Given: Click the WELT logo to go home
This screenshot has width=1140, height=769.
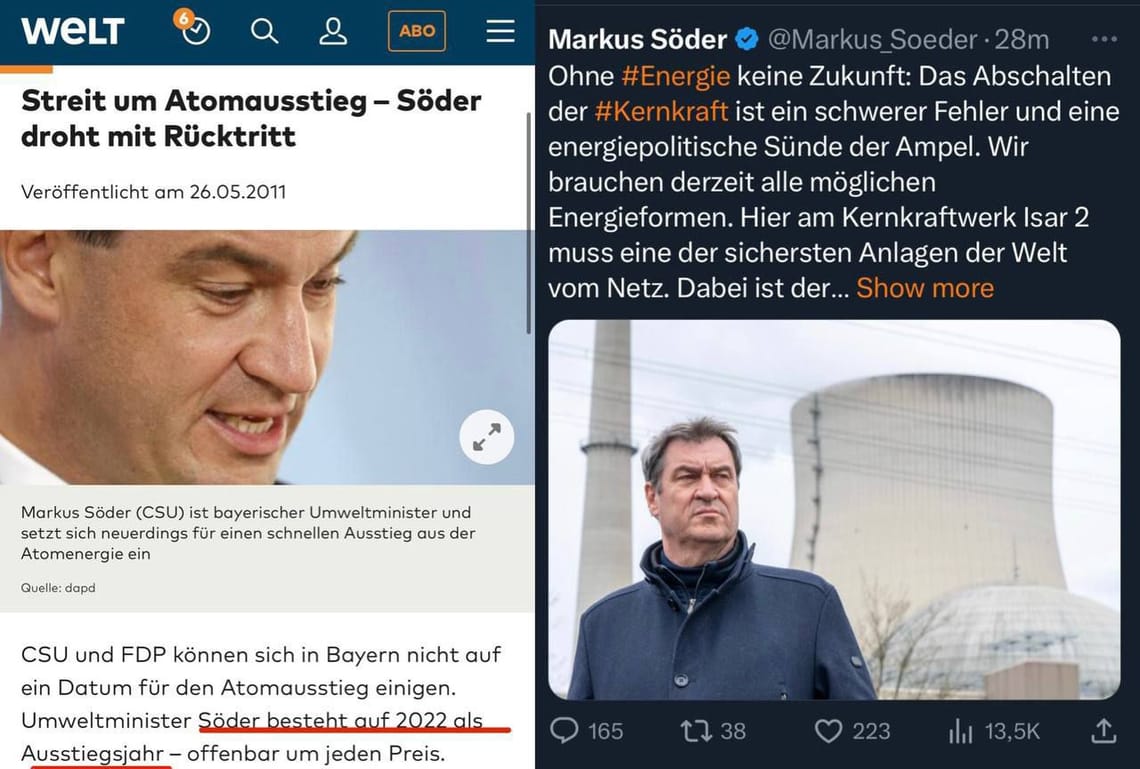Looking at the screenshot, I should 72,31.
